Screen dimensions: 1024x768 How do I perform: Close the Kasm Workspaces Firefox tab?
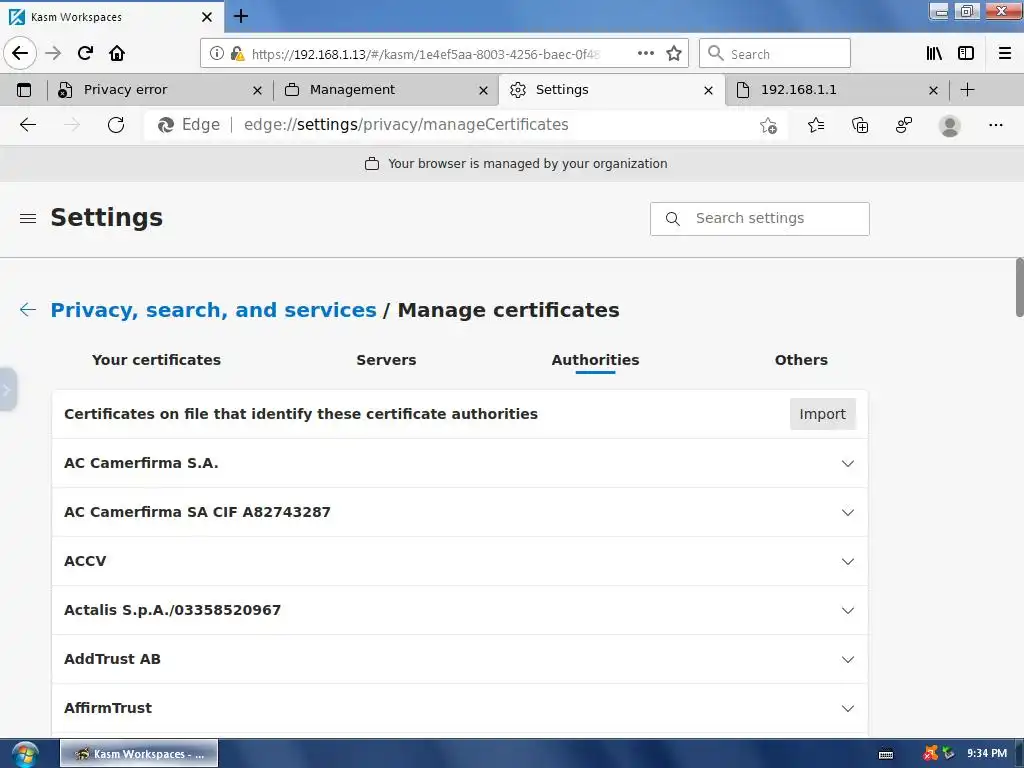[207, 17]
